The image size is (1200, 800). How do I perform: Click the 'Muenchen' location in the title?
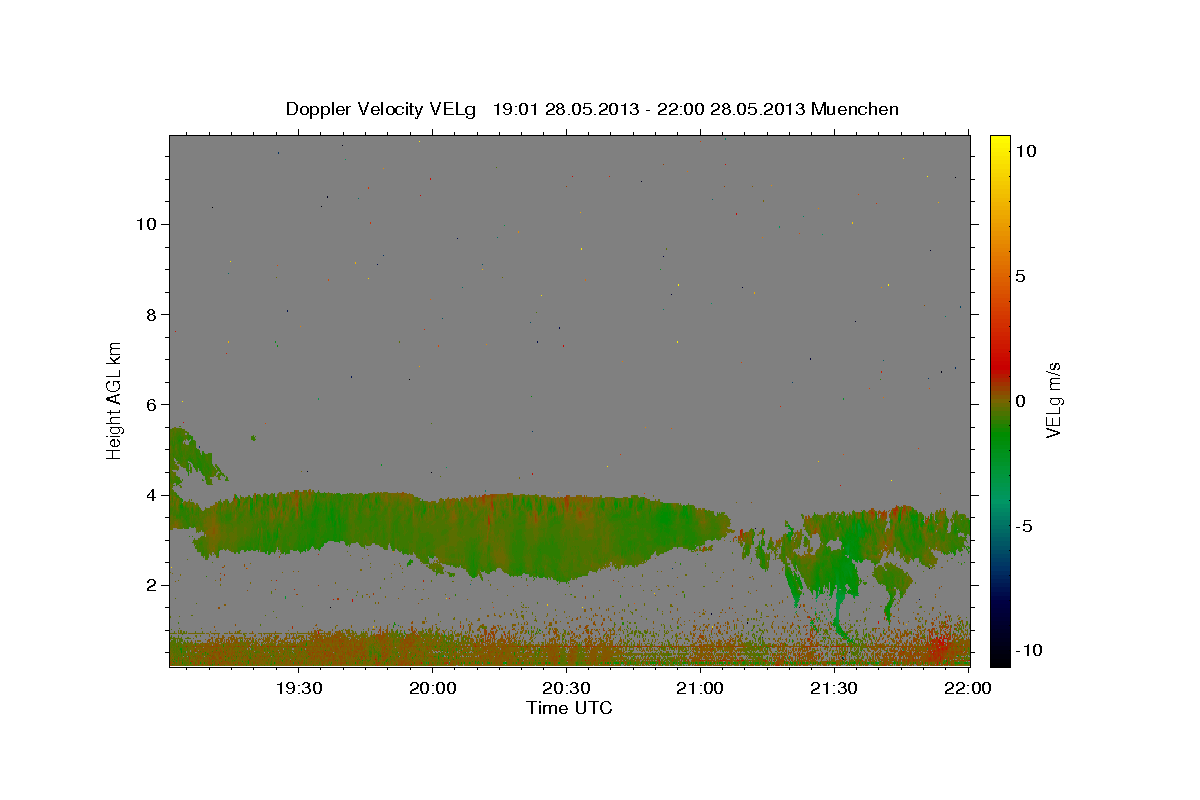pyautogui.click(x=855, y=109)
